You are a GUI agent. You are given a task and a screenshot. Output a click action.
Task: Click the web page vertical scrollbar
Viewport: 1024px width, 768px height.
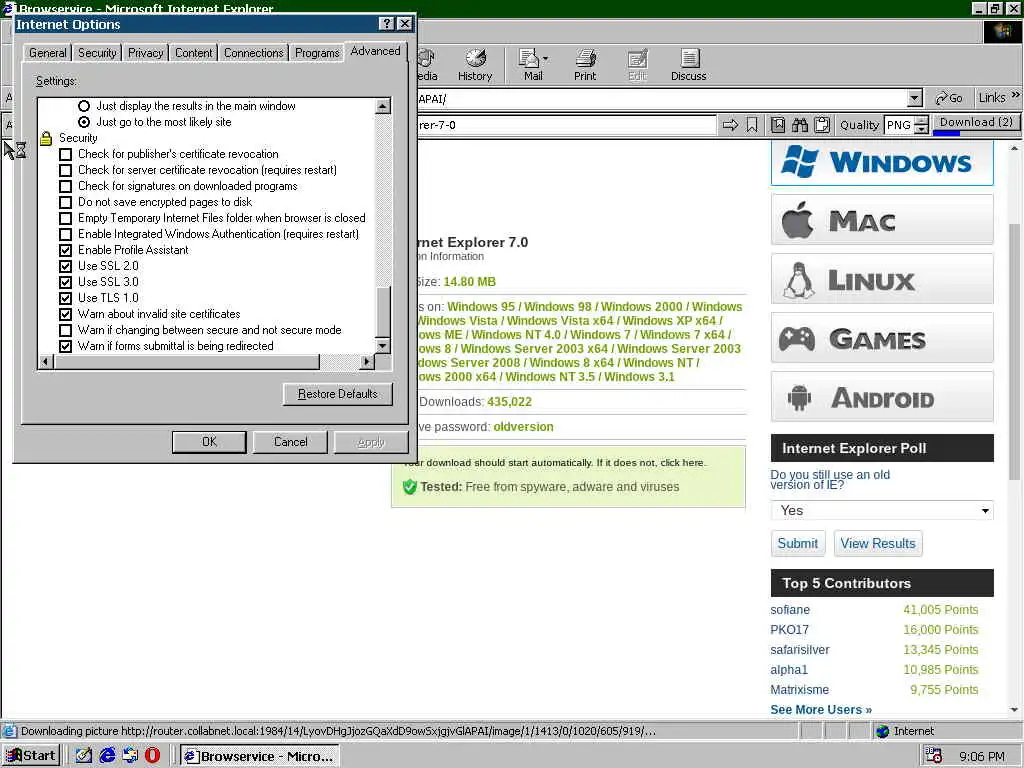(x=1014, y=351)
